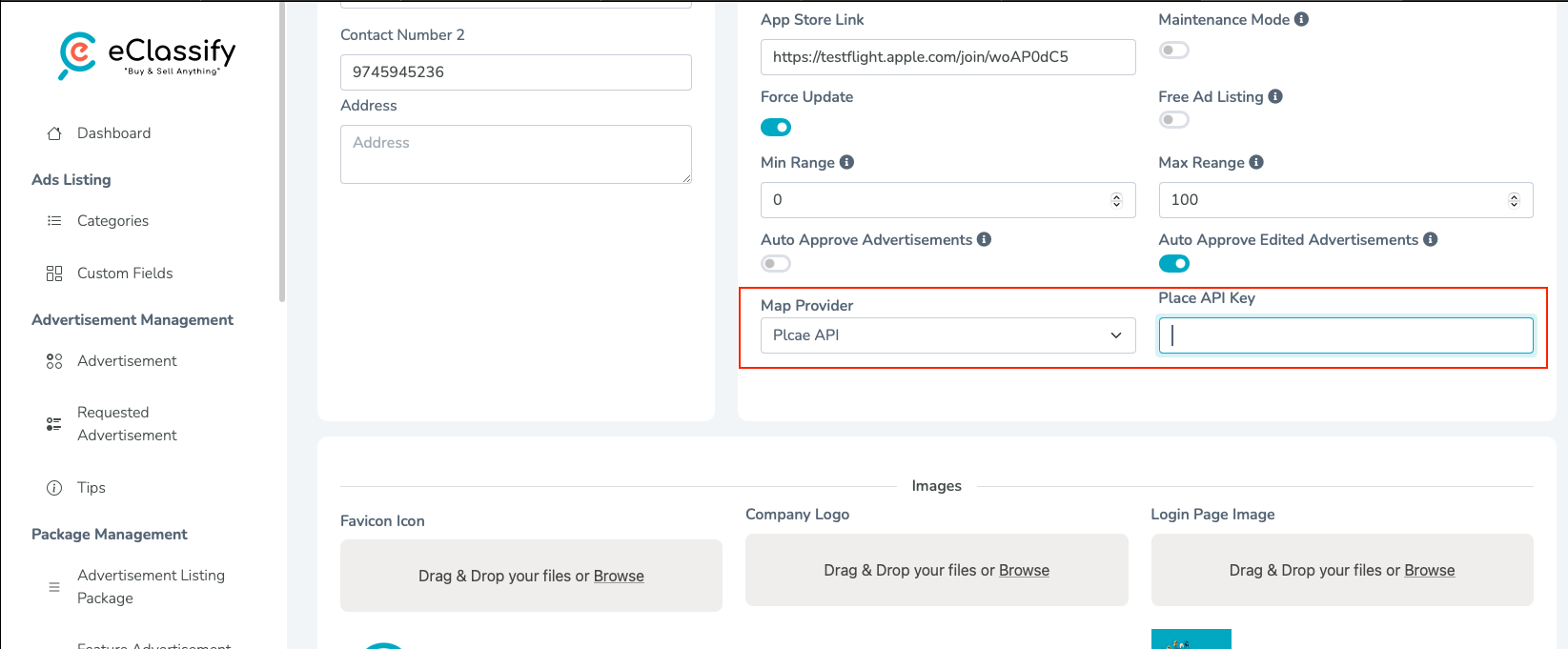Click the Min Range number field
1568x649 pixels.
(948, 200)
